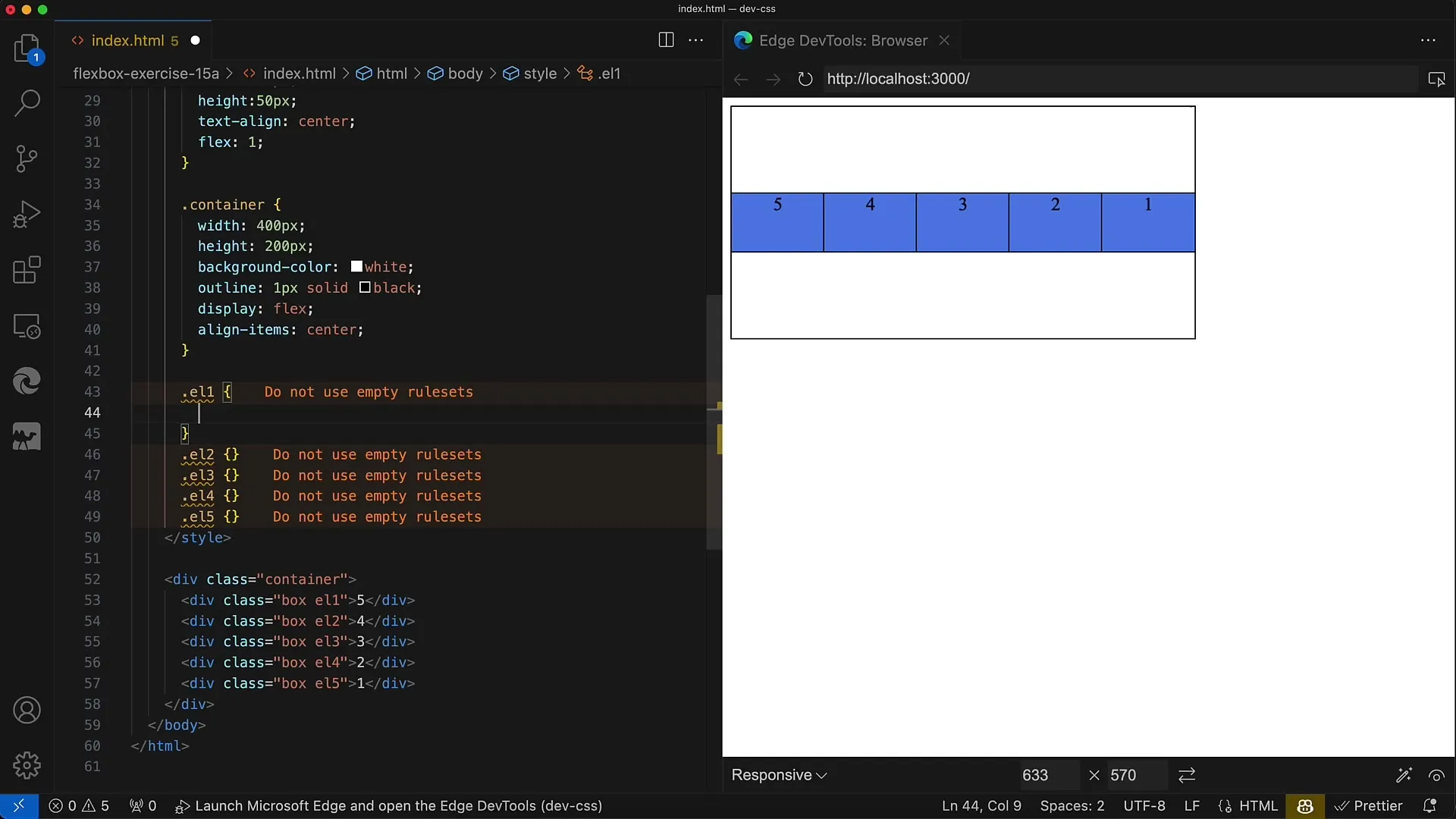Click blue box labeled 3 in preview

(x=962, y=222)
